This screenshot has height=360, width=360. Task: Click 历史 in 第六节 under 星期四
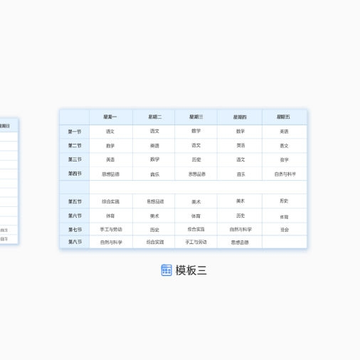pyautogui.click(x=241, y=216)
